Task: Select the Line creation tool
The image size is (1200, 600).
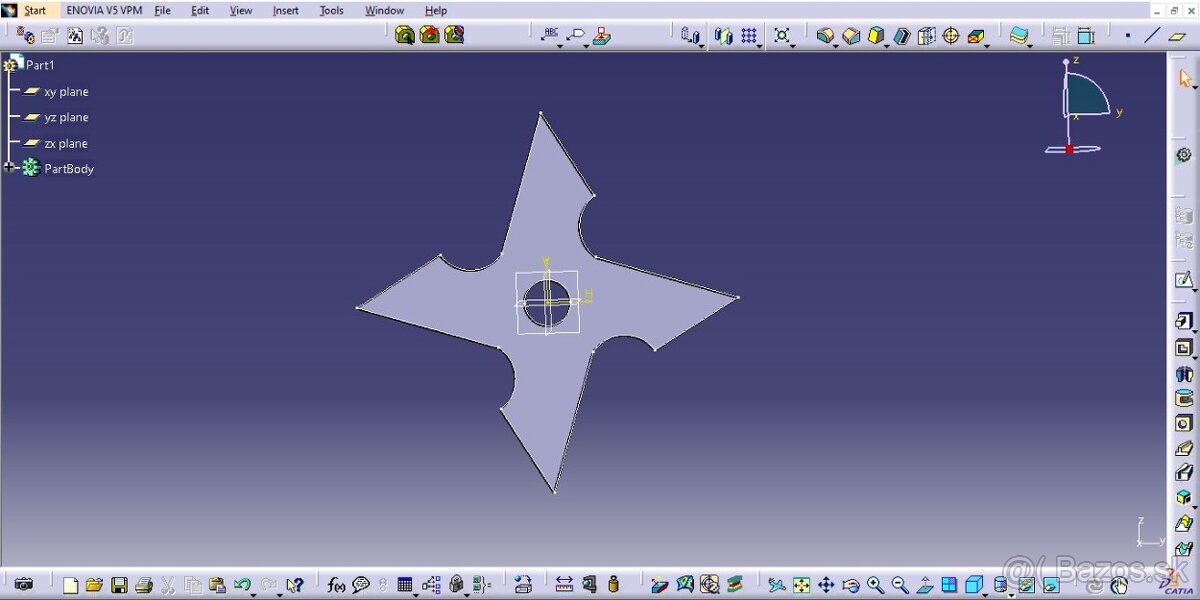Action: coord(1152,36)
